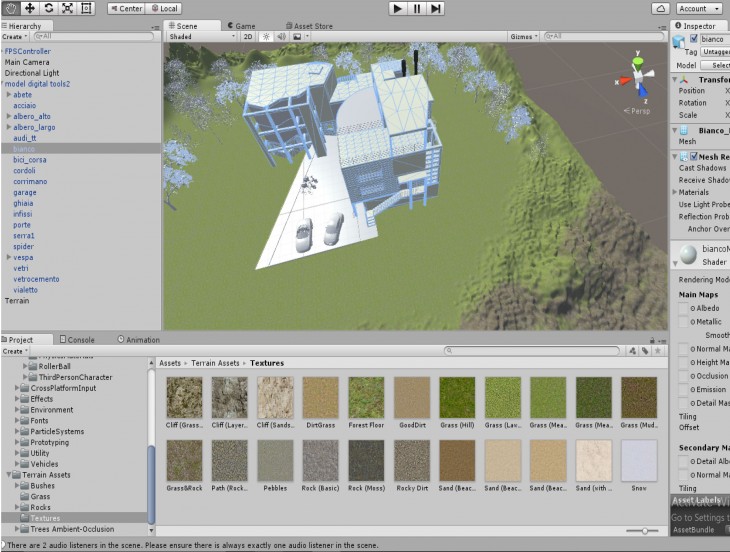Viewport: 730px width, 552px height.
Task: Open the Account dropdown
Action: (x=697, y=8)
